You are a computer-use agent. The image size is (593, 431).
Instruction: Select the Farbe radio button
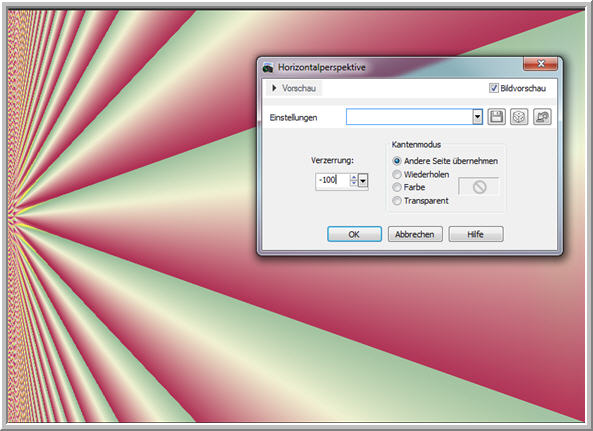(x=396, y=187)
